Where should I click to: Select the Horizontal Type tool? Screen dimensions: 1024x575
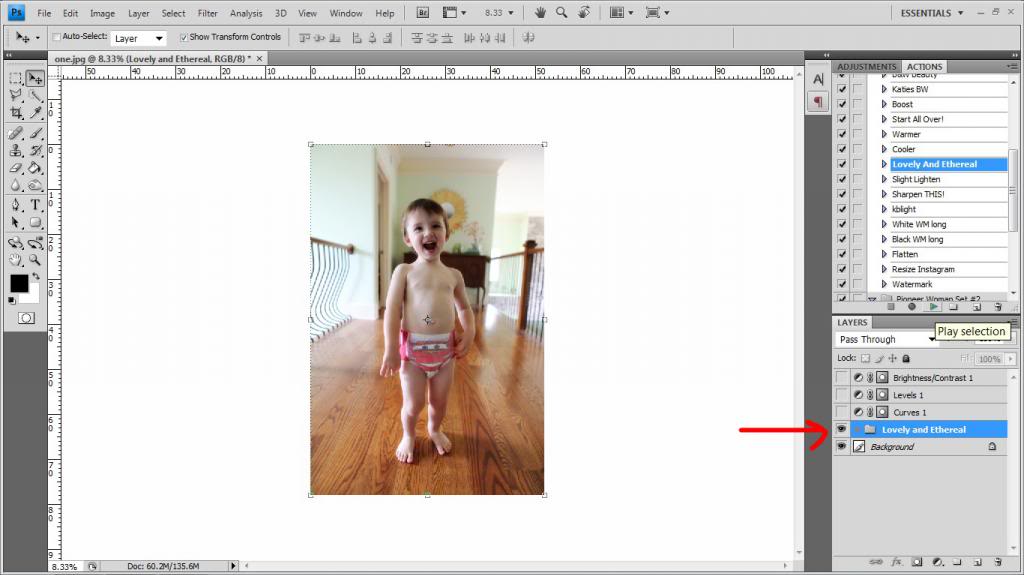tap(35, 205)
